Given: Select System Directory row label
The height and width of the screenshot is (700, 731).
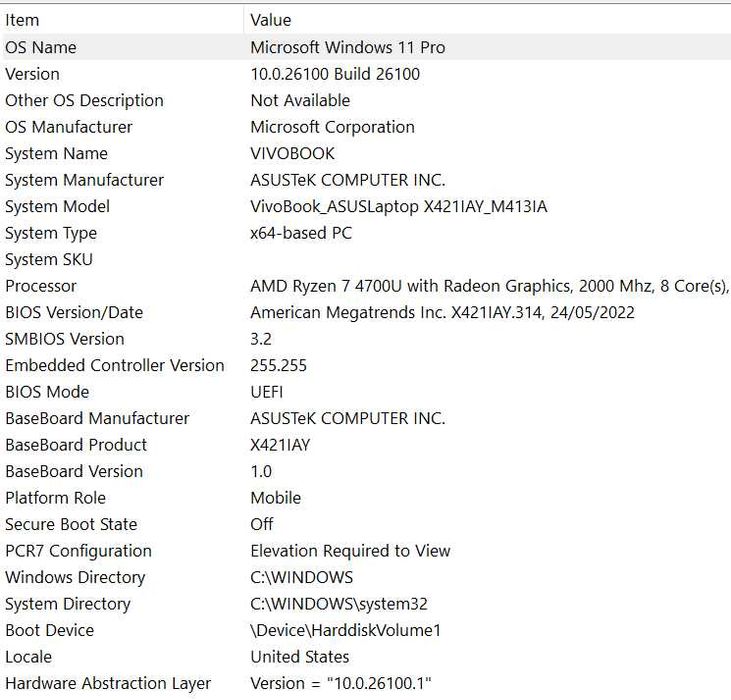Looking at the screenshot, I should (x=68, y=604).
